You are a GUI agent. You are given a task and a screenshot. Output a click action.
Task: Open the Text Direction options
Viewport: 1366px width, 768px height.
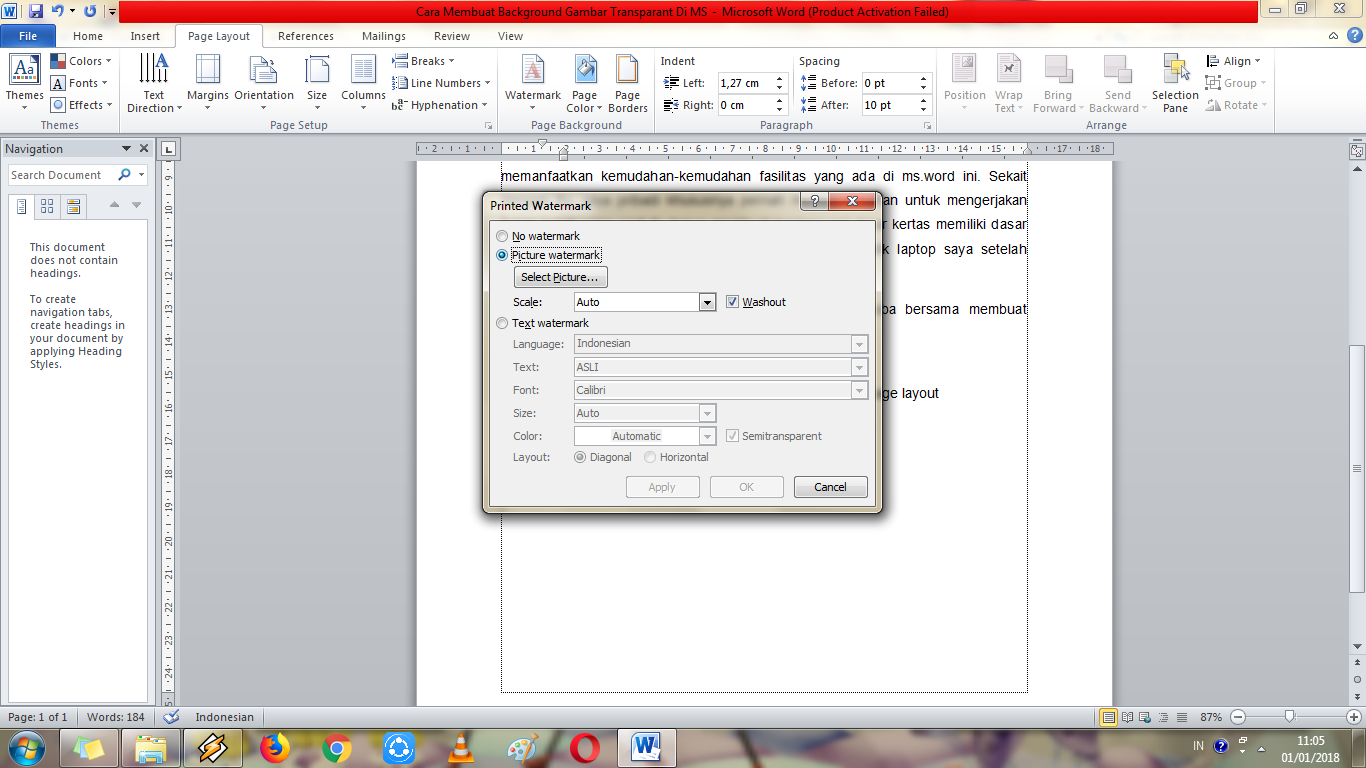(x=154, y=83)
